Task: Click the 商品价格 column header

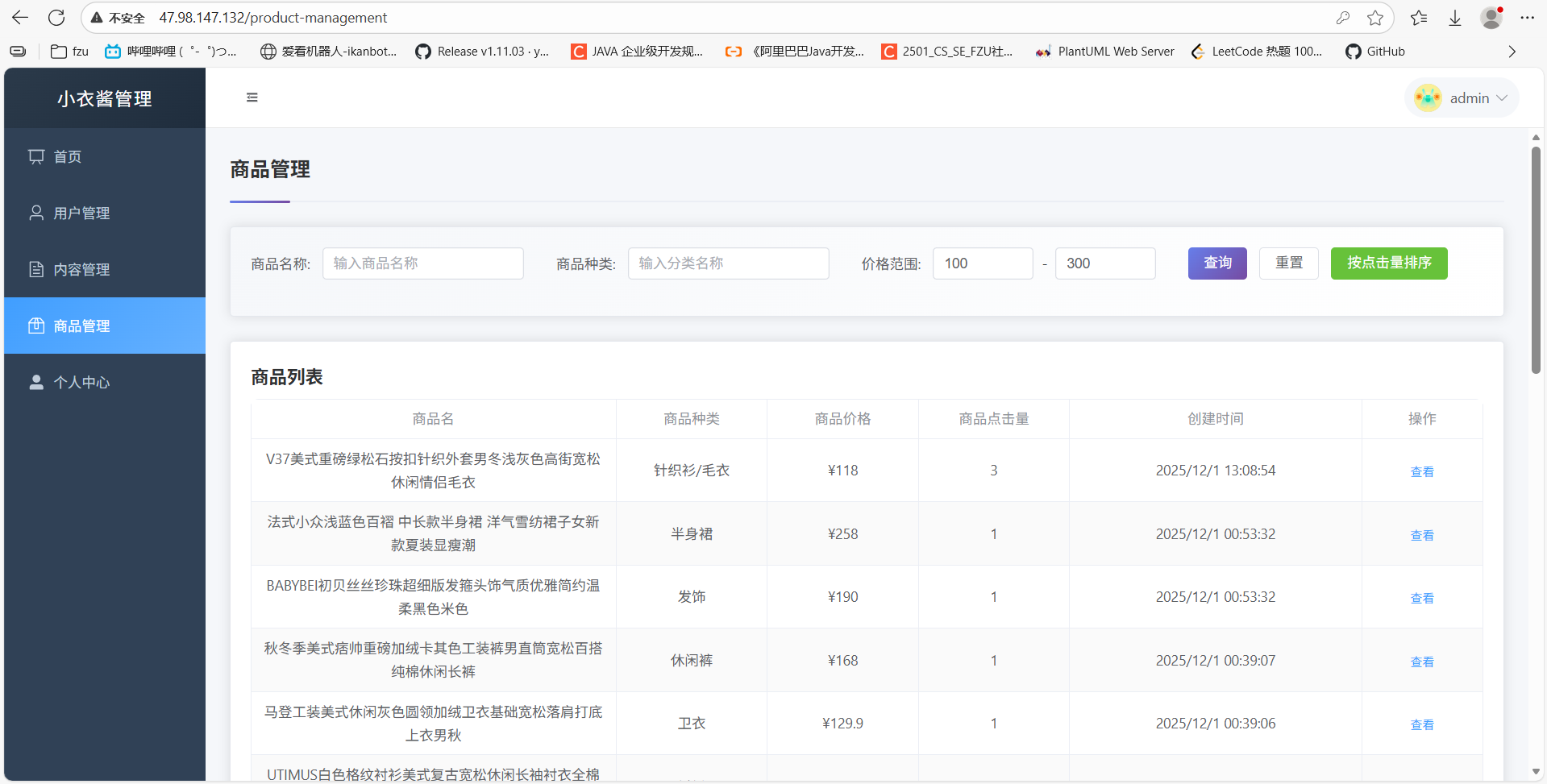Action: (842, 419)
